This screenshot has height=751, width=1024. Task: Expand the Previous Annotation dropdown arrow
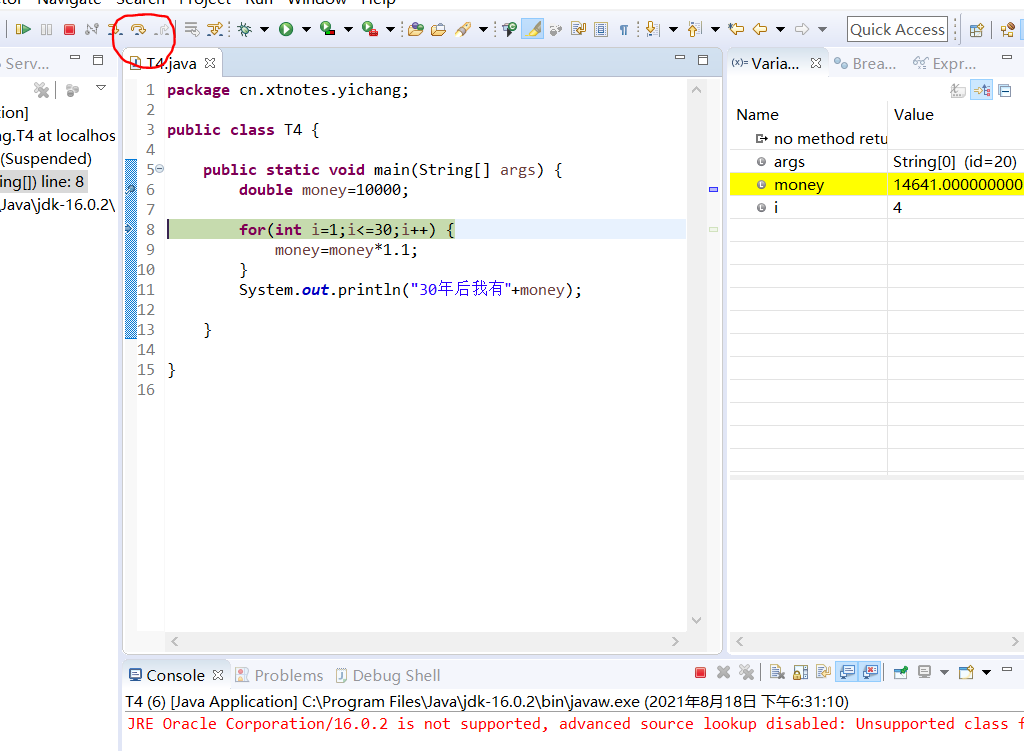click(715, 29)
